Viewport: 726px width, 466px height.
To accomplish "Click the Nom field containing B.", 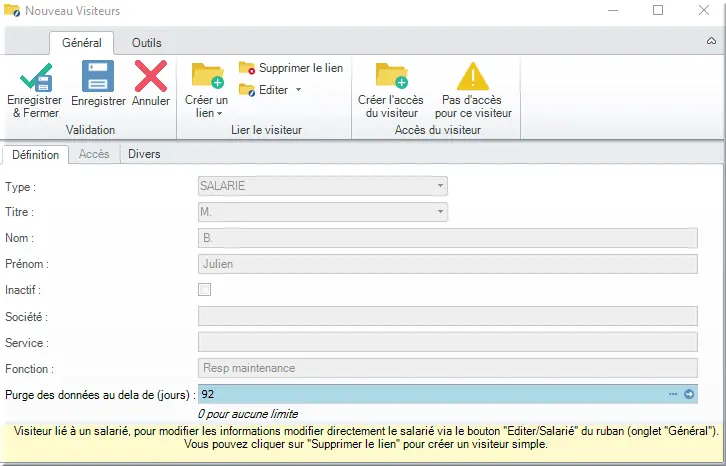I will (x=448, y=238).
